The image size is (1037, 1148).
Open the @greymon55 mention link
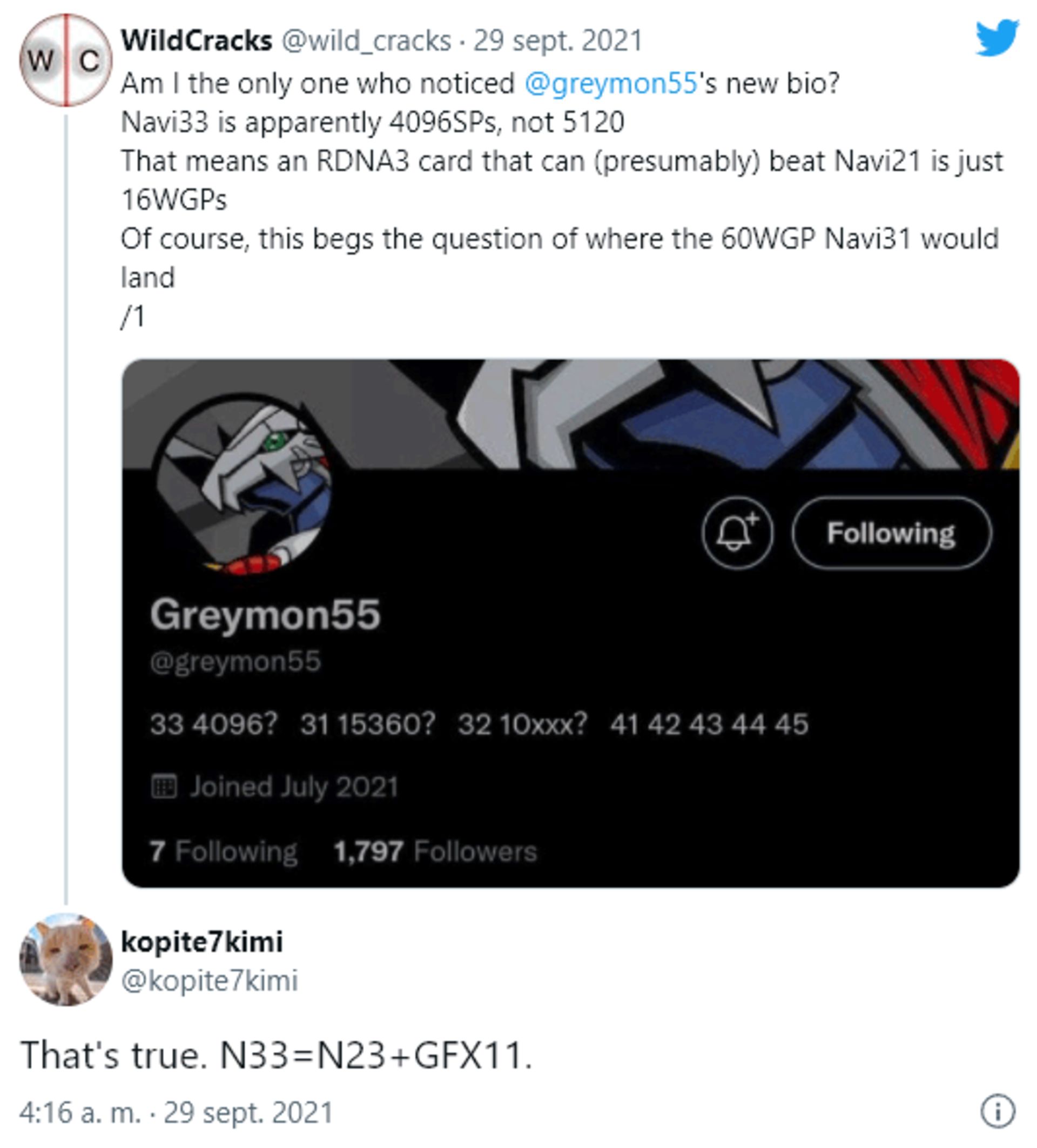[x=611, y=83]
